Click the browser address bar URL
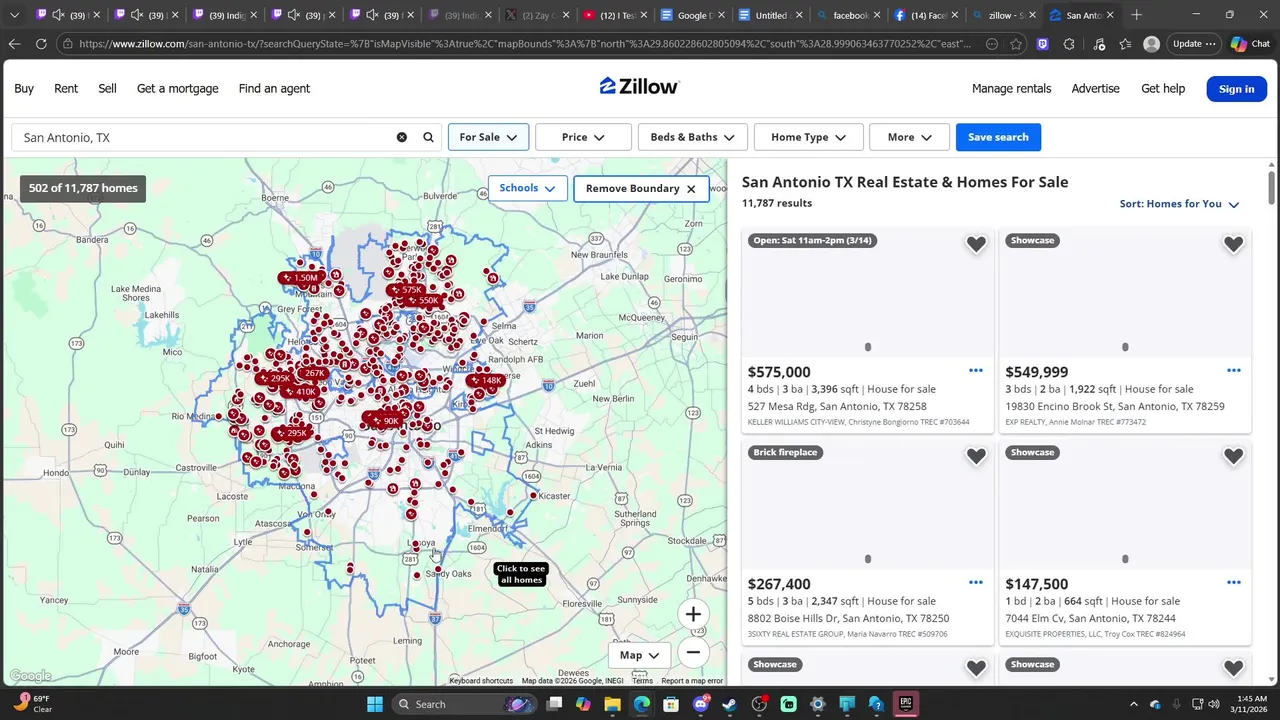Image resolution: width=1280 pixels, height=720 pixels. [x=525, y=44]
